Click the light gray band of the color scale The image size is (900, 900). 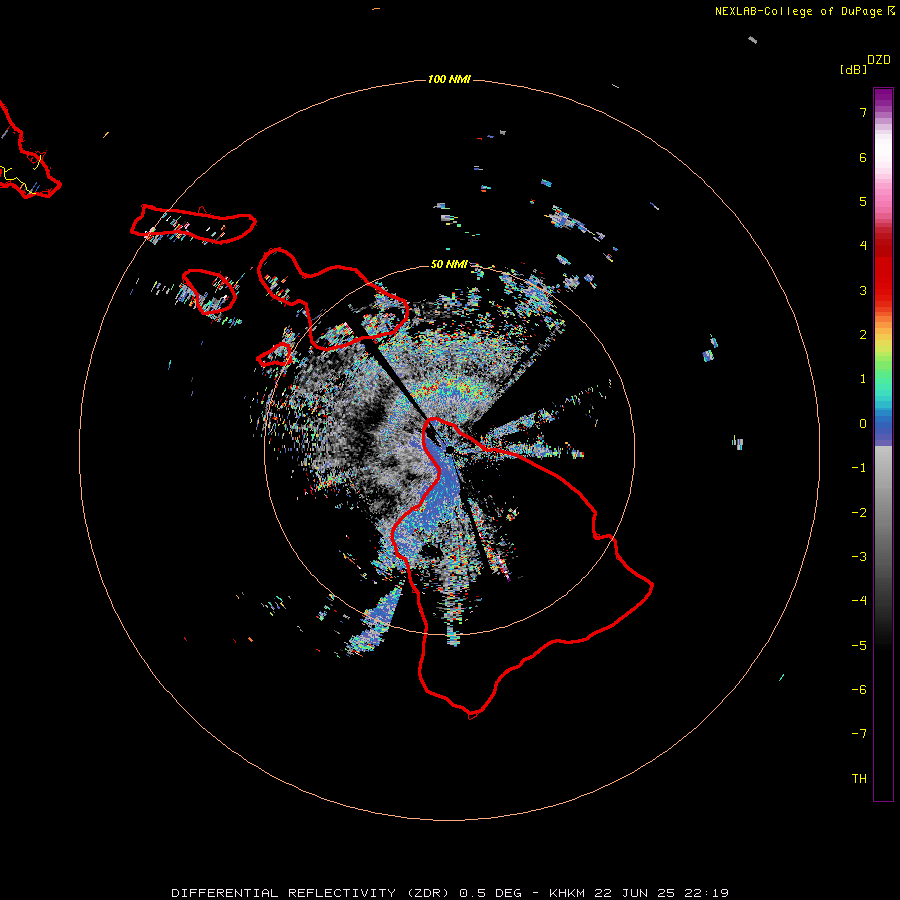click(x=883, y=465)
